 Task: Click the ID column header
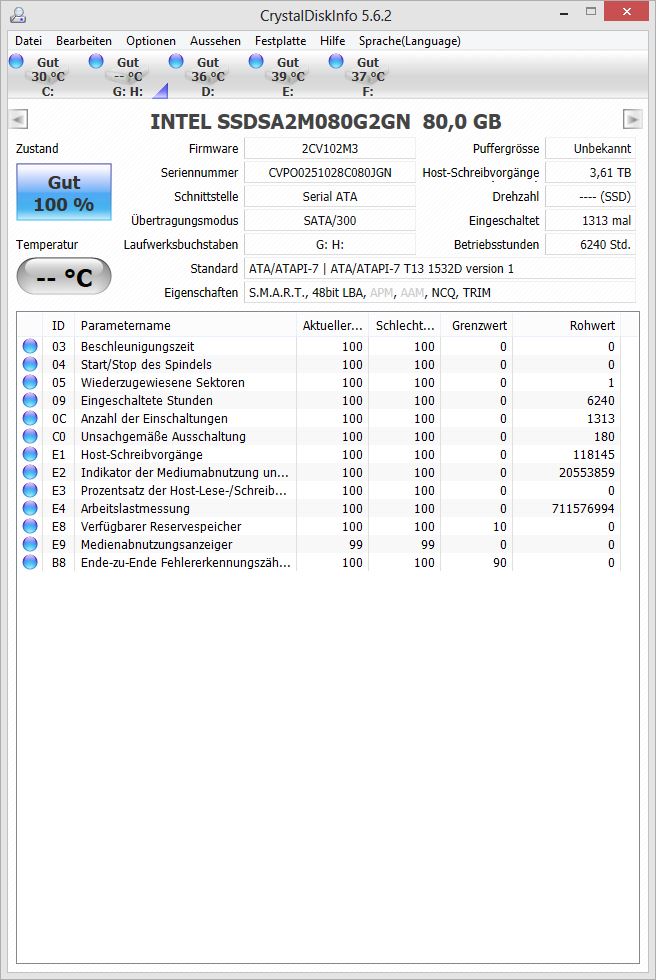pyautogui.click(x=58, y=326)
